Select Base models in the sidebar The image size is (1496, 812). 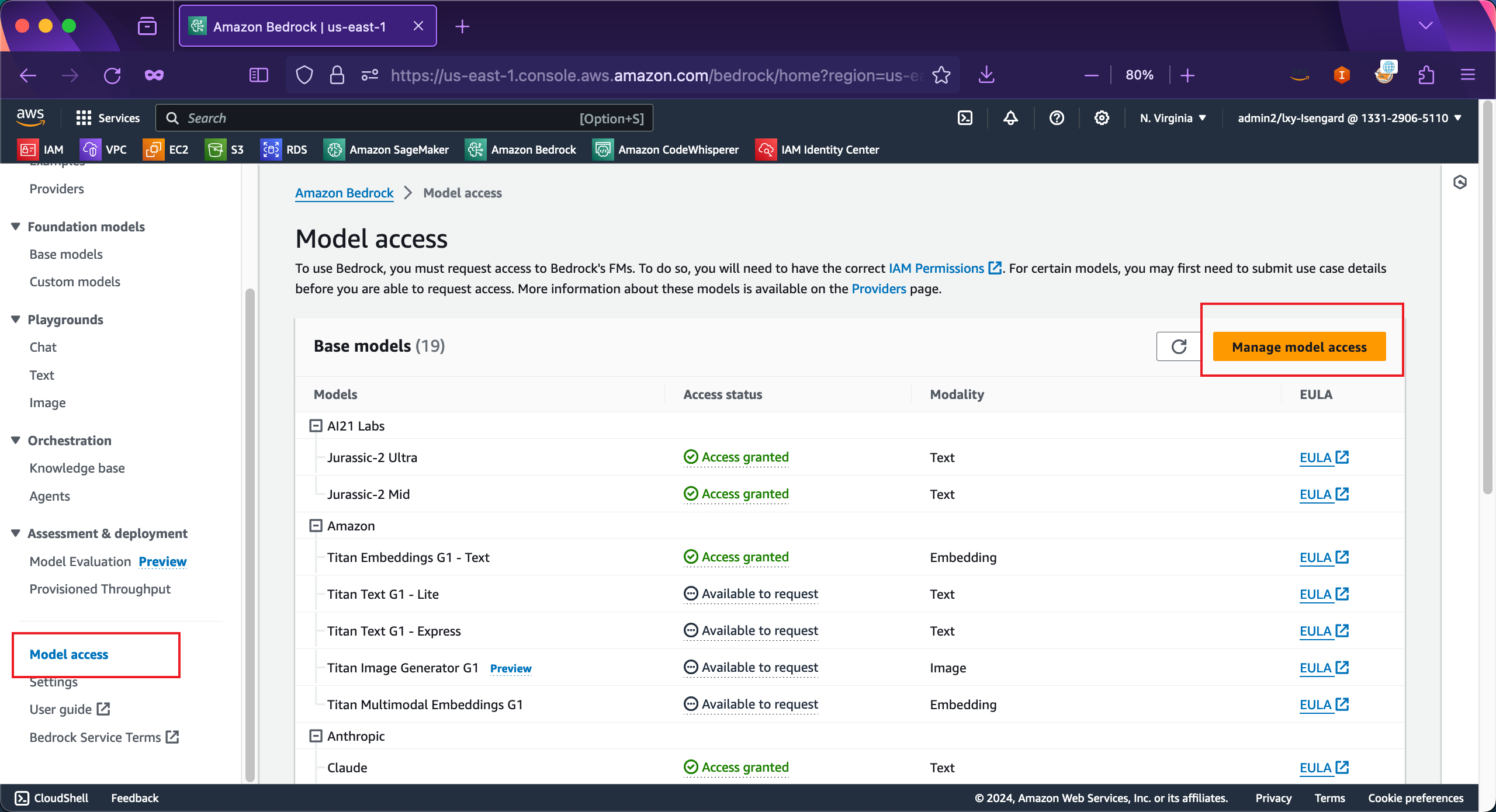point(66,254)
